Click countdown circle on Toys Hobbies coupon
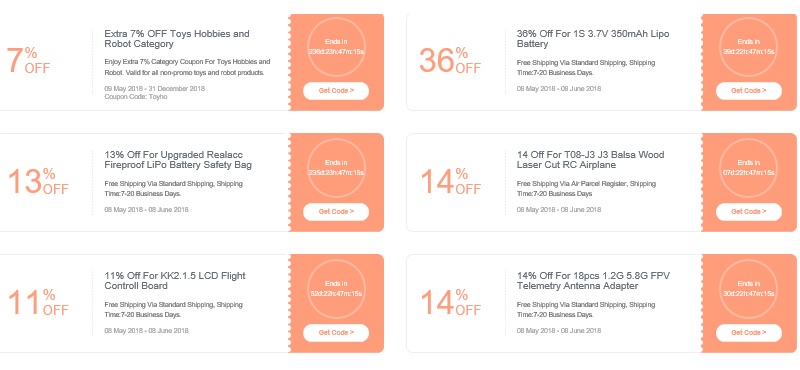The height and width of the screenshot is (370, 800). point(336,47)
